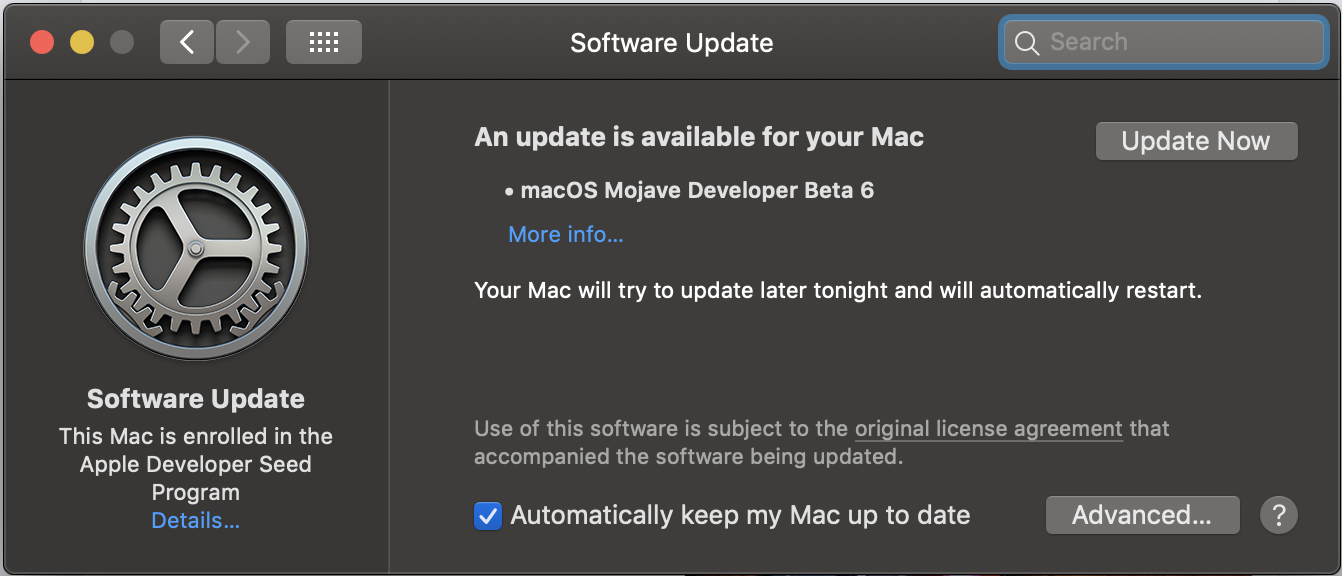
Task: Minimize the window with the yellow button
Action: point(82,42)
